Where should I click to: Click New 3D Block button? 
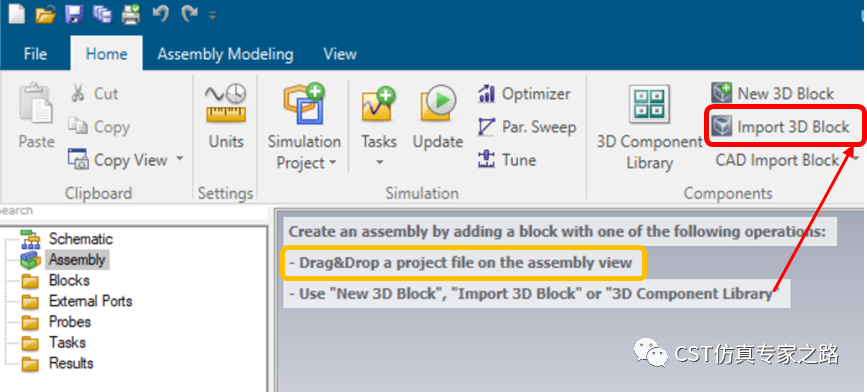(772, 93)
